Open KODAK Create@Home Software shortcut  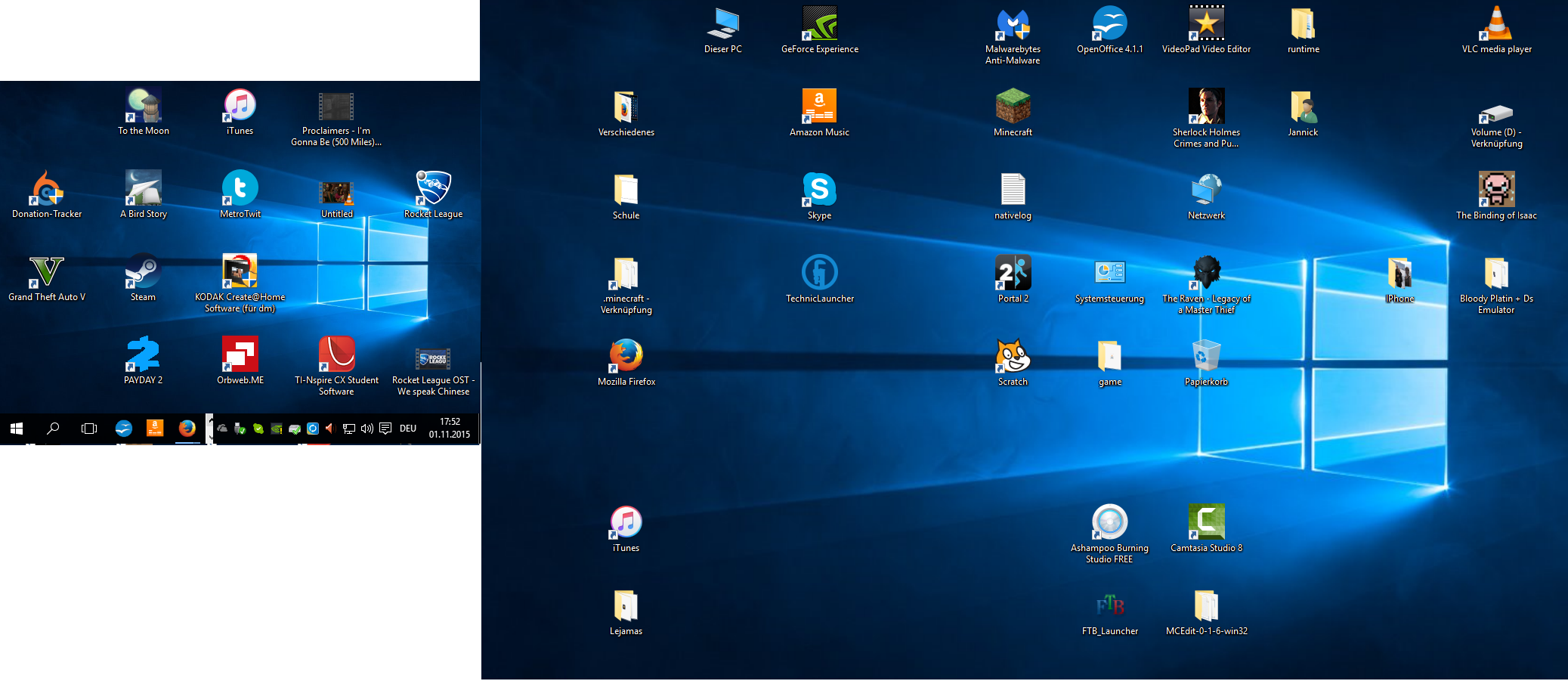click(240, 284)
